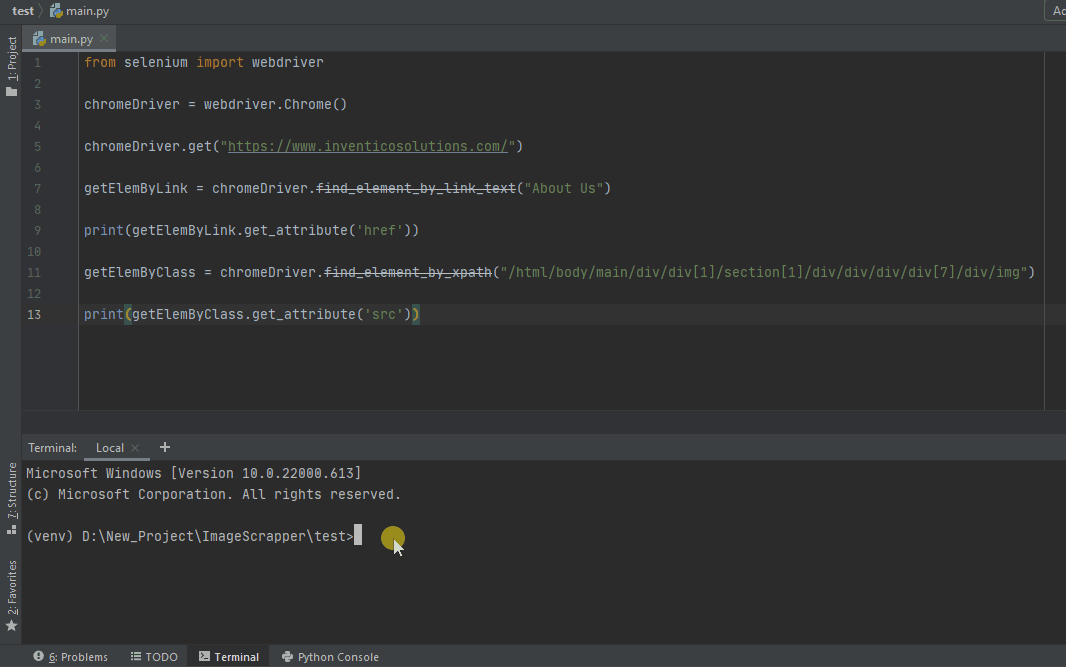
Task: Expand the test breadcrumb in the navigation bar
Action: coord(21,11)
